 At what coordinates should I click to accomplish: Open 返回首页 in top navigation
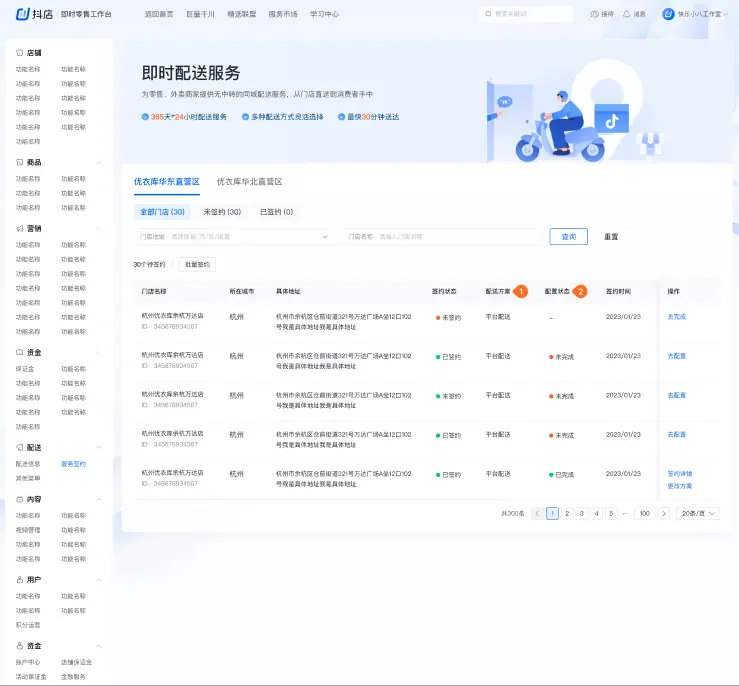(159, 14)
